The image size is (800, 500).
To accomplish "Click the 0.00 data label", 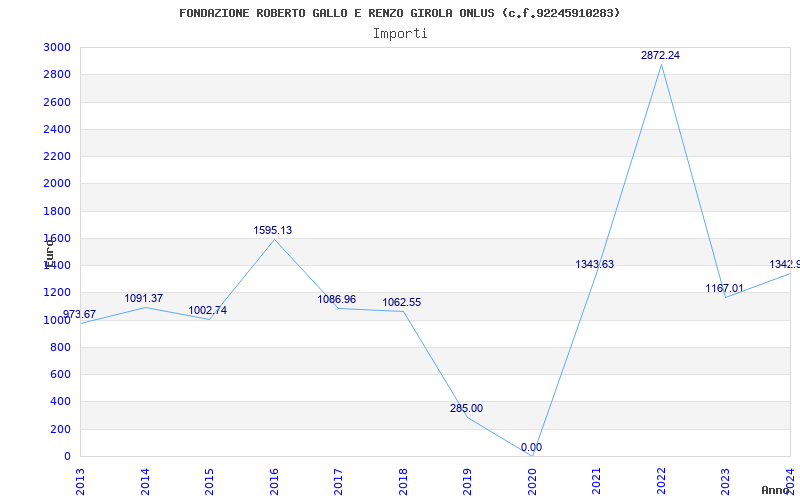I will (x=531, y=448).
